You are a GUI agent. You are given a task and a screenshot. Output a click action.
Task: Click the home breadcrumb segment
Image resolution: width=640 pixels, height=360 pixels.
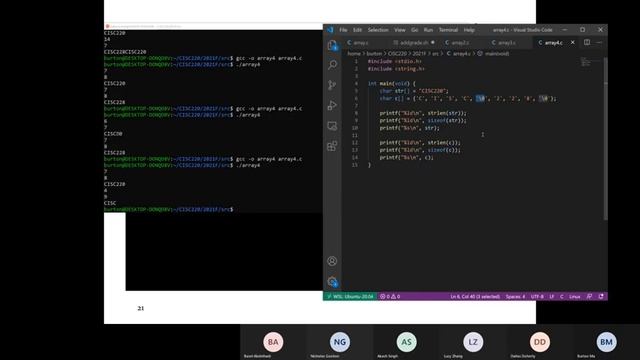coord(354,53)
